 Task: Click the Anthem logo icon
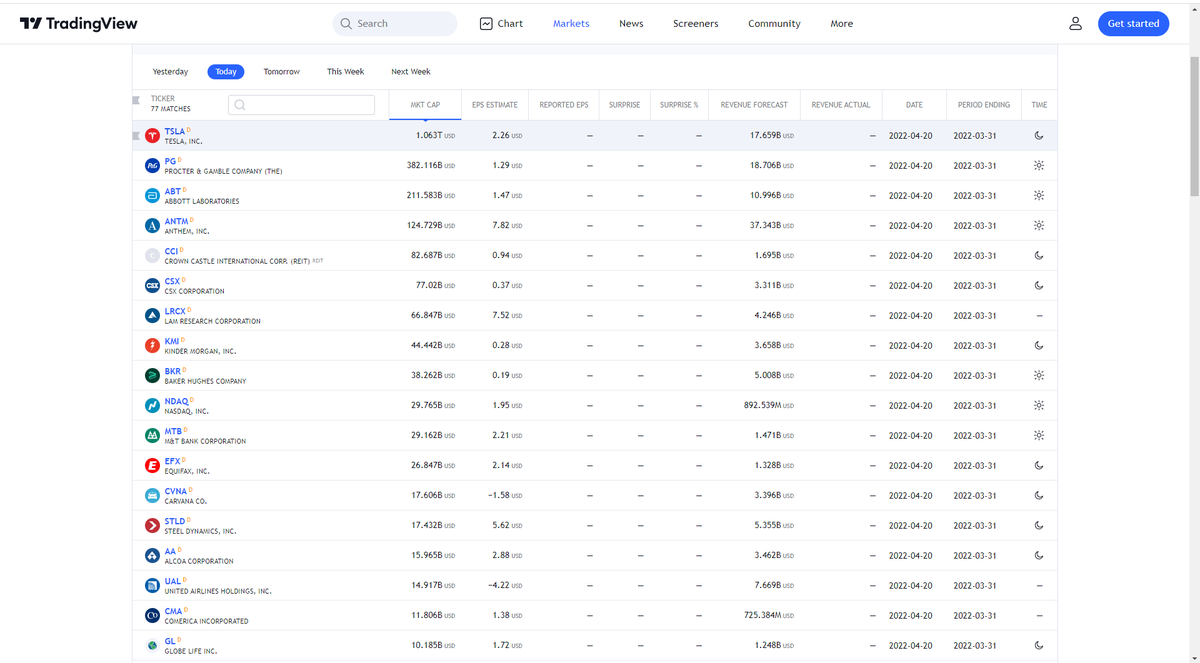tap(152, 225)
